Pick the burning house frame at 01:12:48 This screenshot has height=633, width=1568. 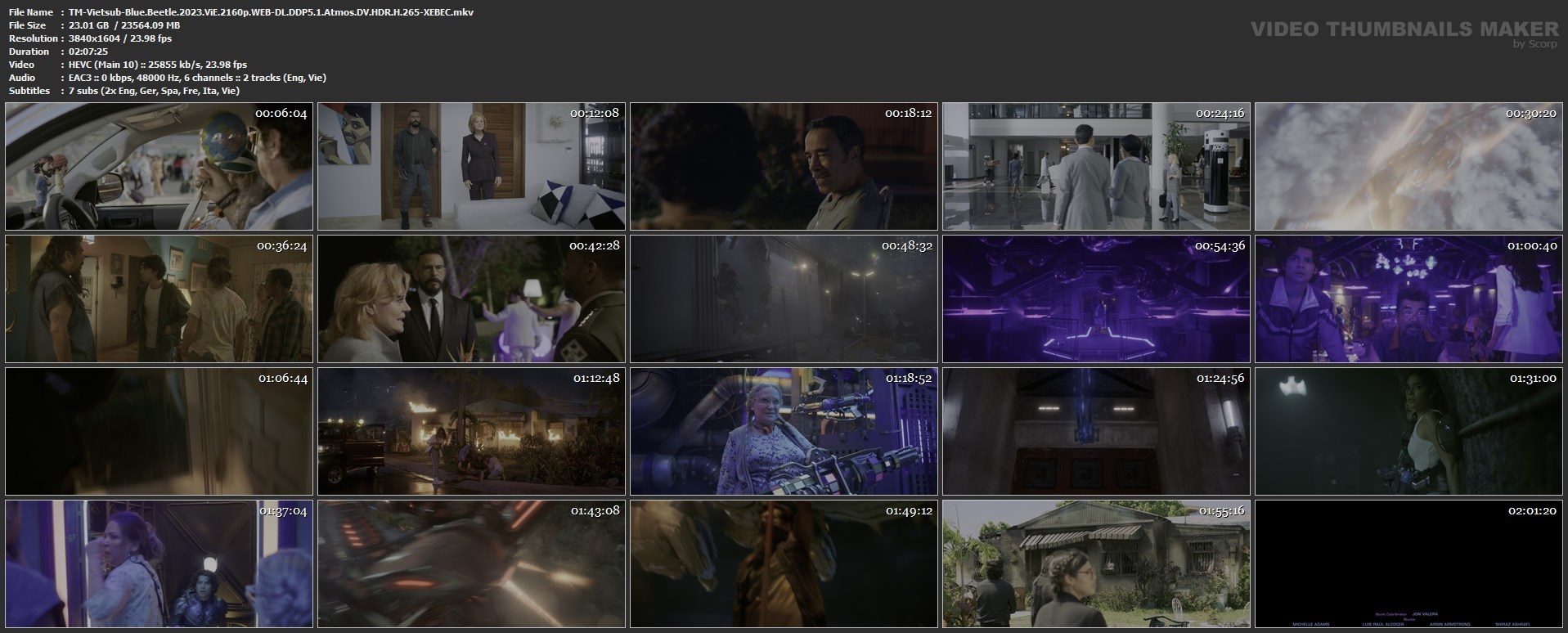[471, 432]
